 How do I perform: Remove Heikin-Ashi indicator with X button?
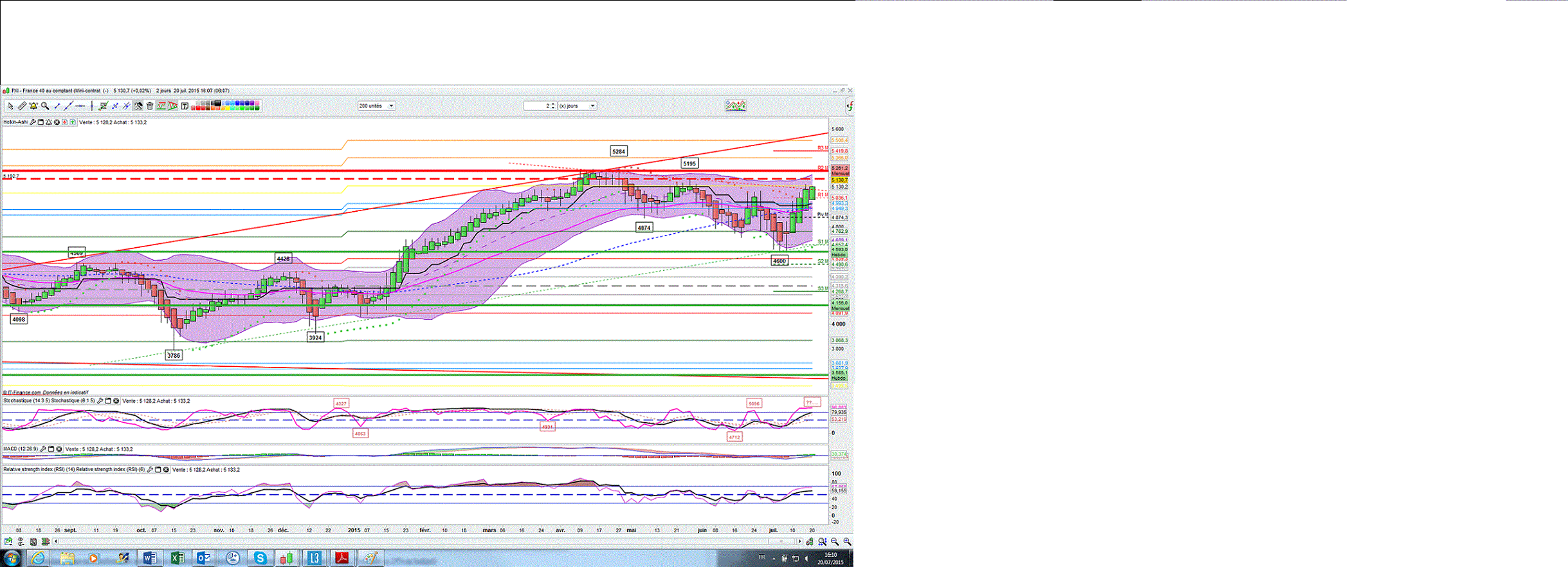(x=57, y=122)
